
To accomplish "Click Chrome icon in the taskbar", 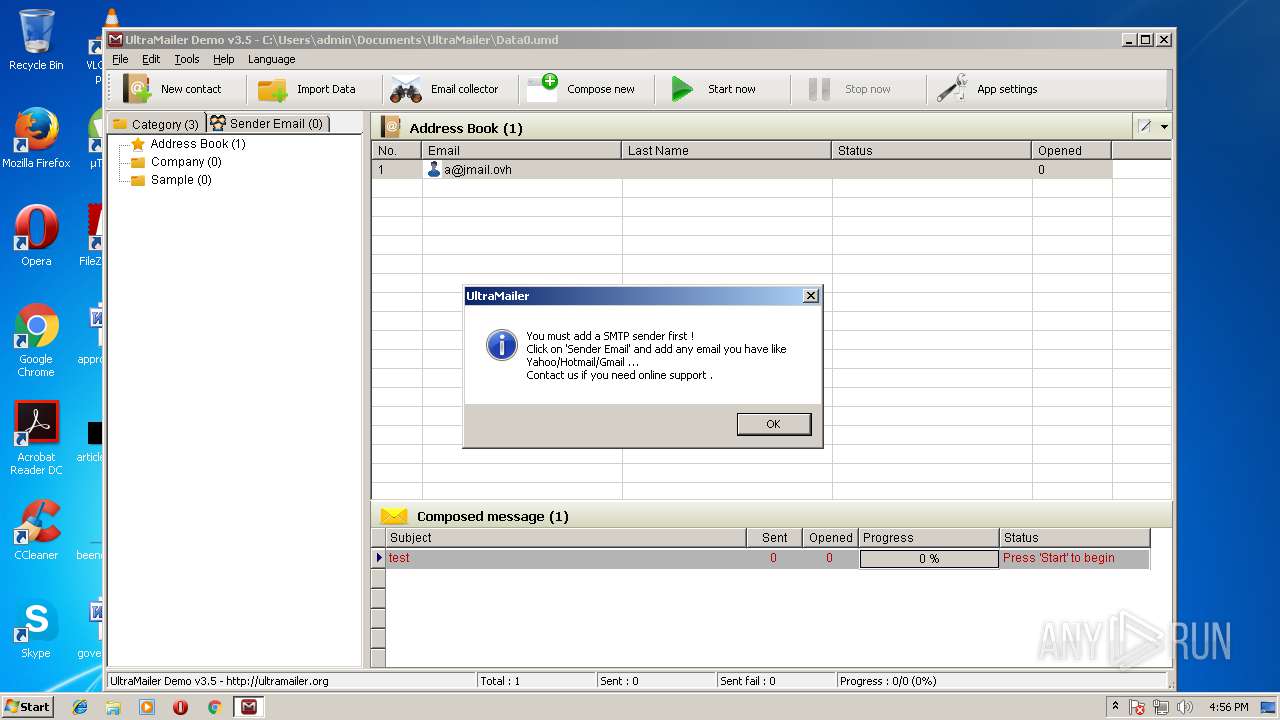I will pos(214,707).
